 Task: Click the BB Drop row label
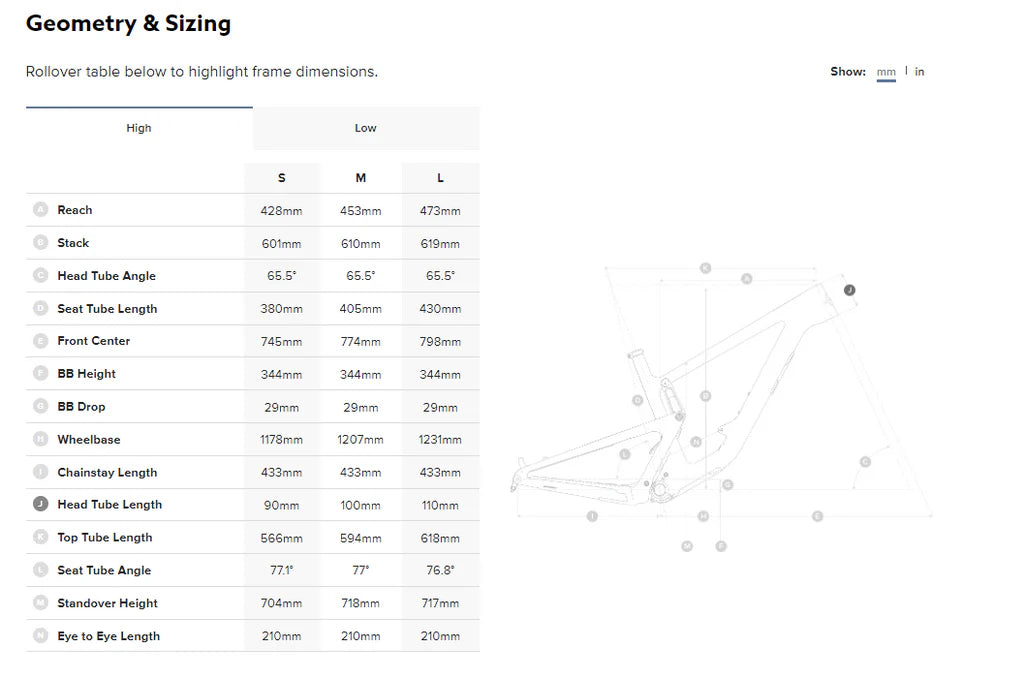[81, 407]
